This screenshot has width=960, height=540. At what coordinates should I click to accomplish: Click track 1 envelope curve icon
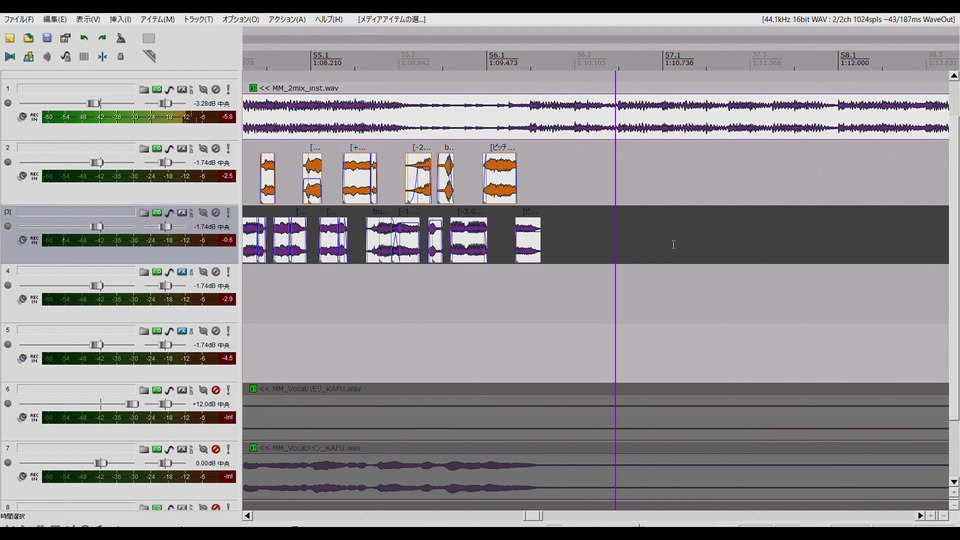pos(169,89)
